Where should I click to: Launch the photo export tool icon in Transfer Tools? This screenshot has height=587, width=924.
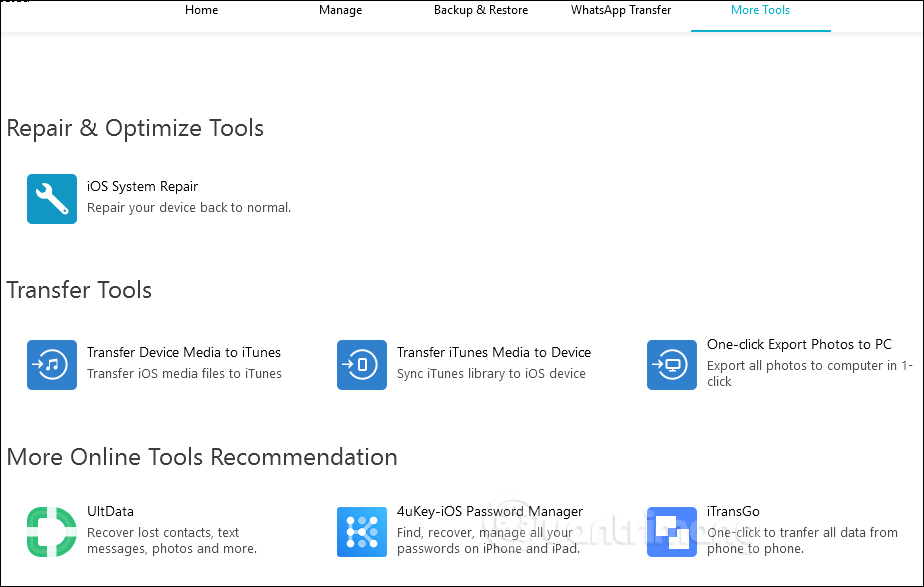[671, 365]
